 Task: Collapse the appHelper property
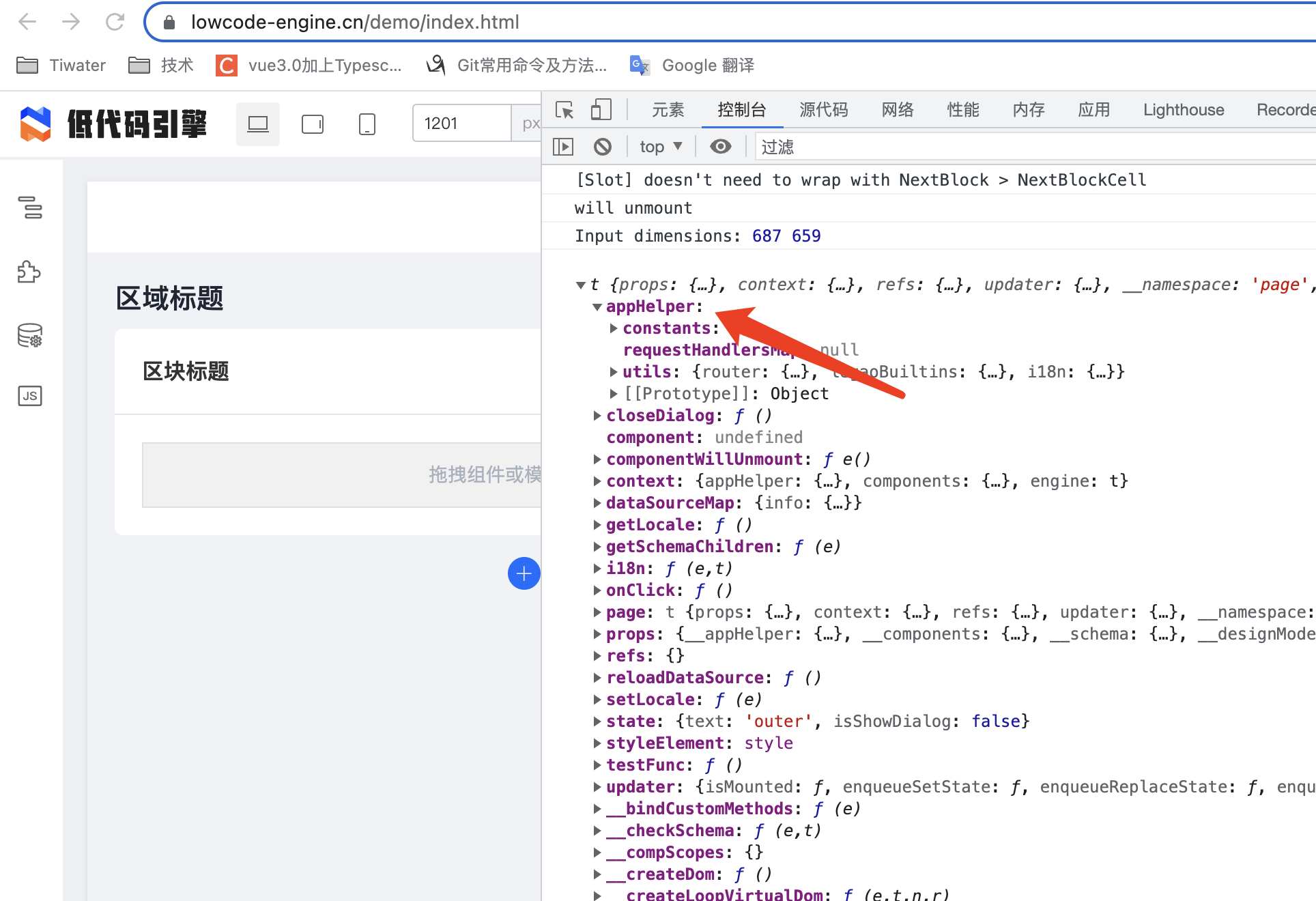coord(597,306)
